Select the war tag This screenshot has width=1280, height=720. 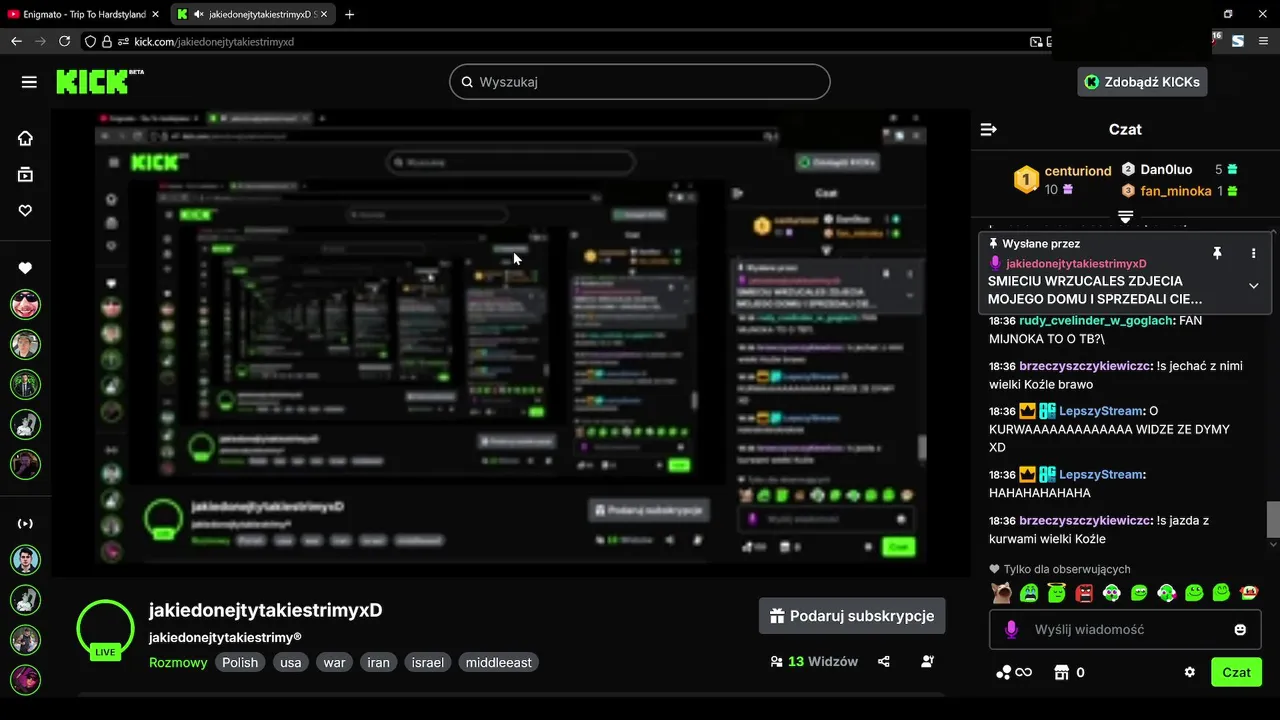(334, 662)
